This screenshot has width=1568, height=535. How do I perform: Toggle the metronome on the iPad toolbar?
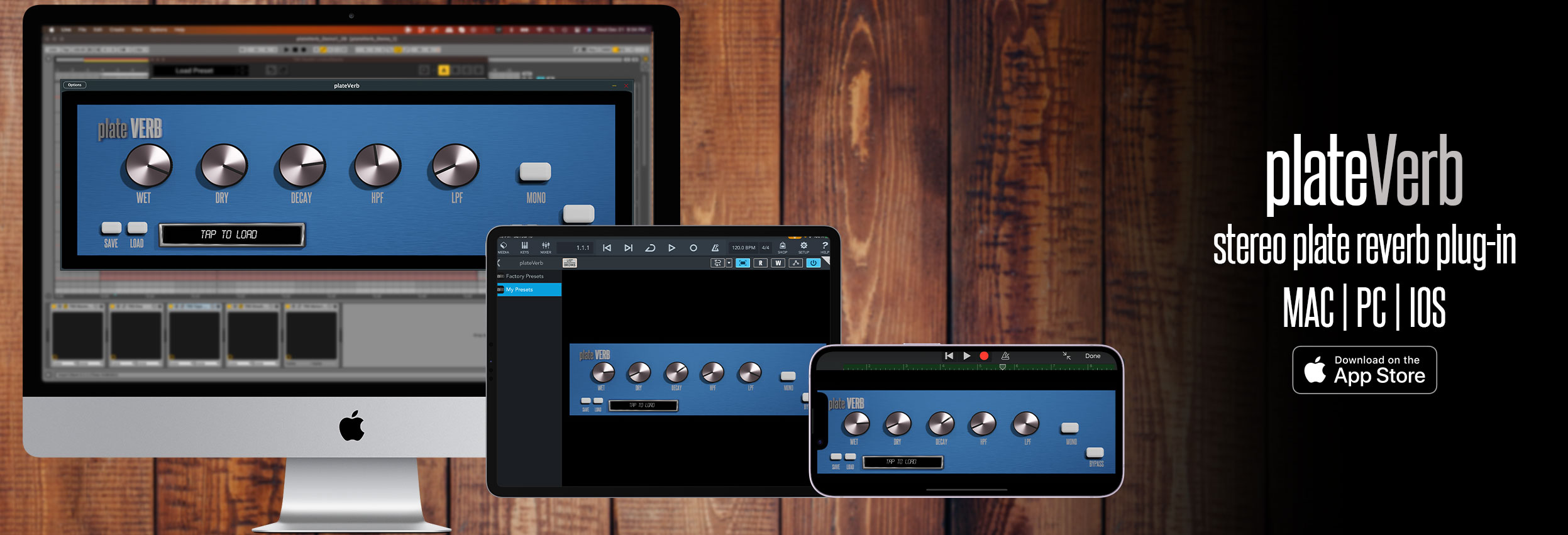point(715,248)
